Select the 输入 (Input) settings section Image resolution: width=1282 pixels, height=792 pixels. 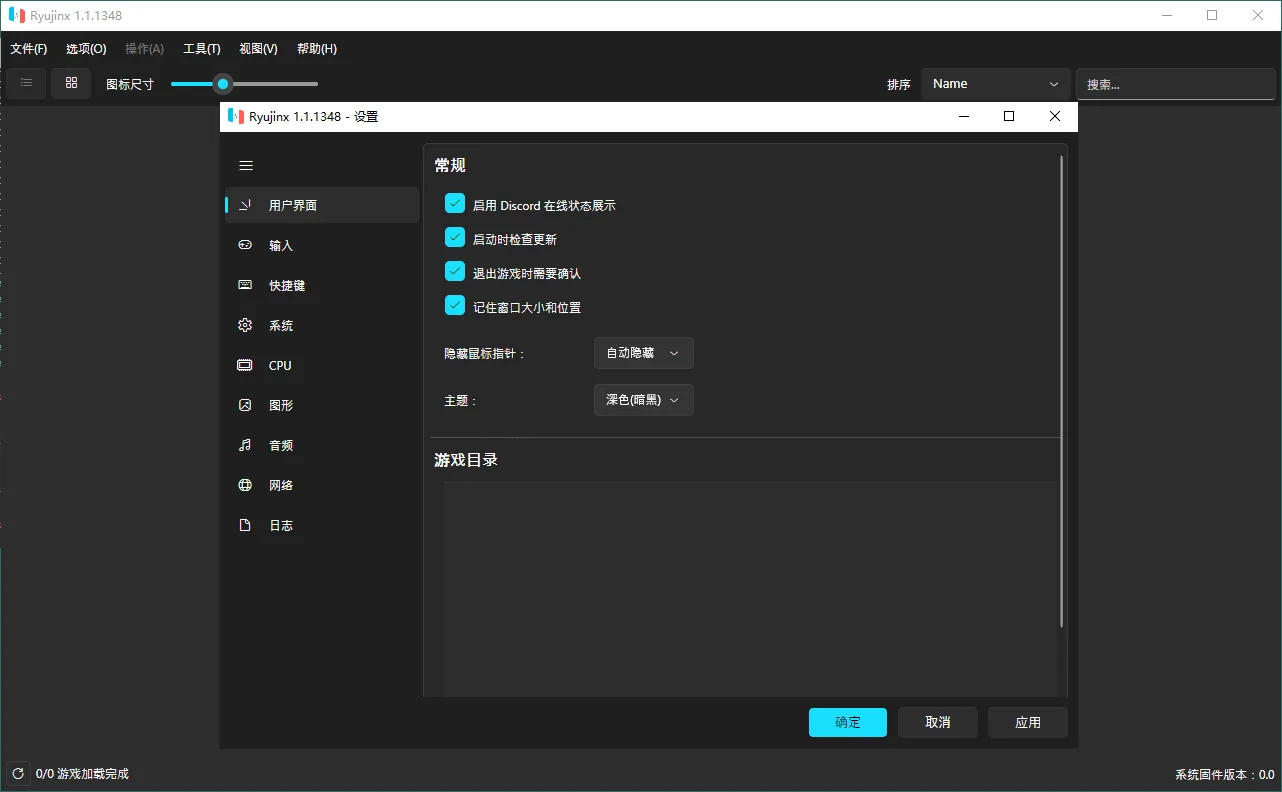(x=280, y=245)
